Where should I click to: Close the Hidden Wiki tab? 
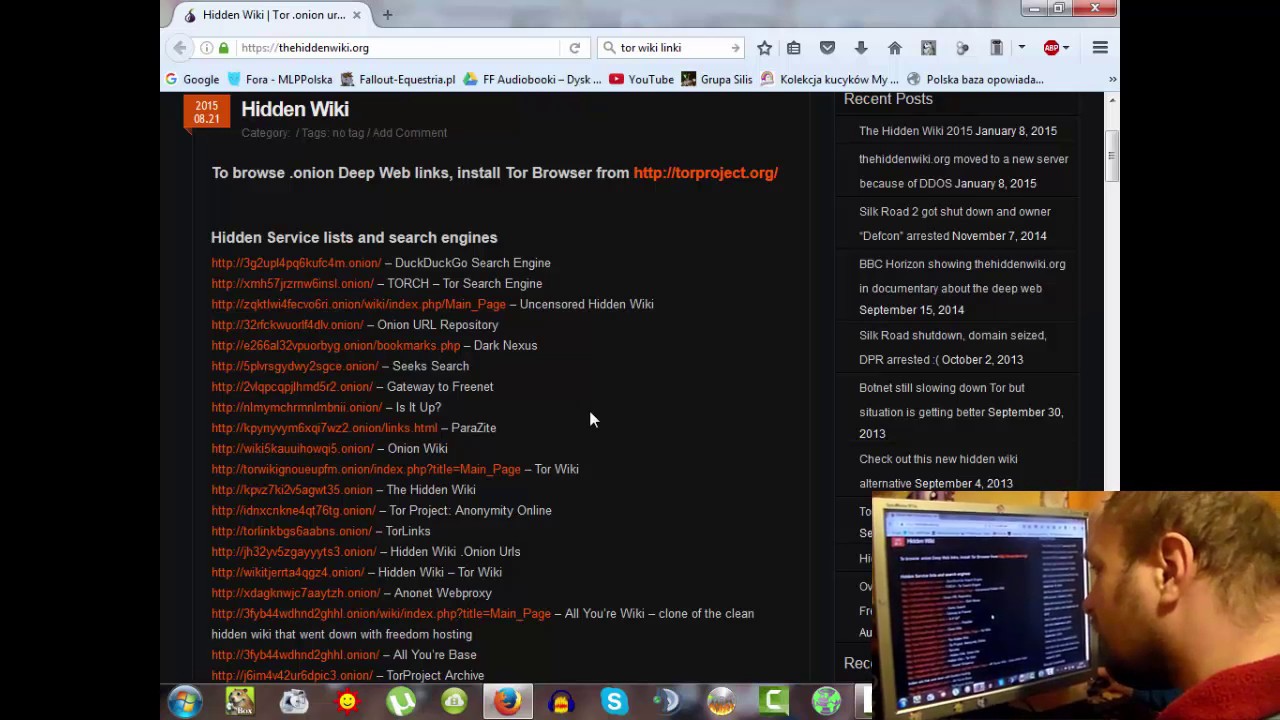coord(357,15)
